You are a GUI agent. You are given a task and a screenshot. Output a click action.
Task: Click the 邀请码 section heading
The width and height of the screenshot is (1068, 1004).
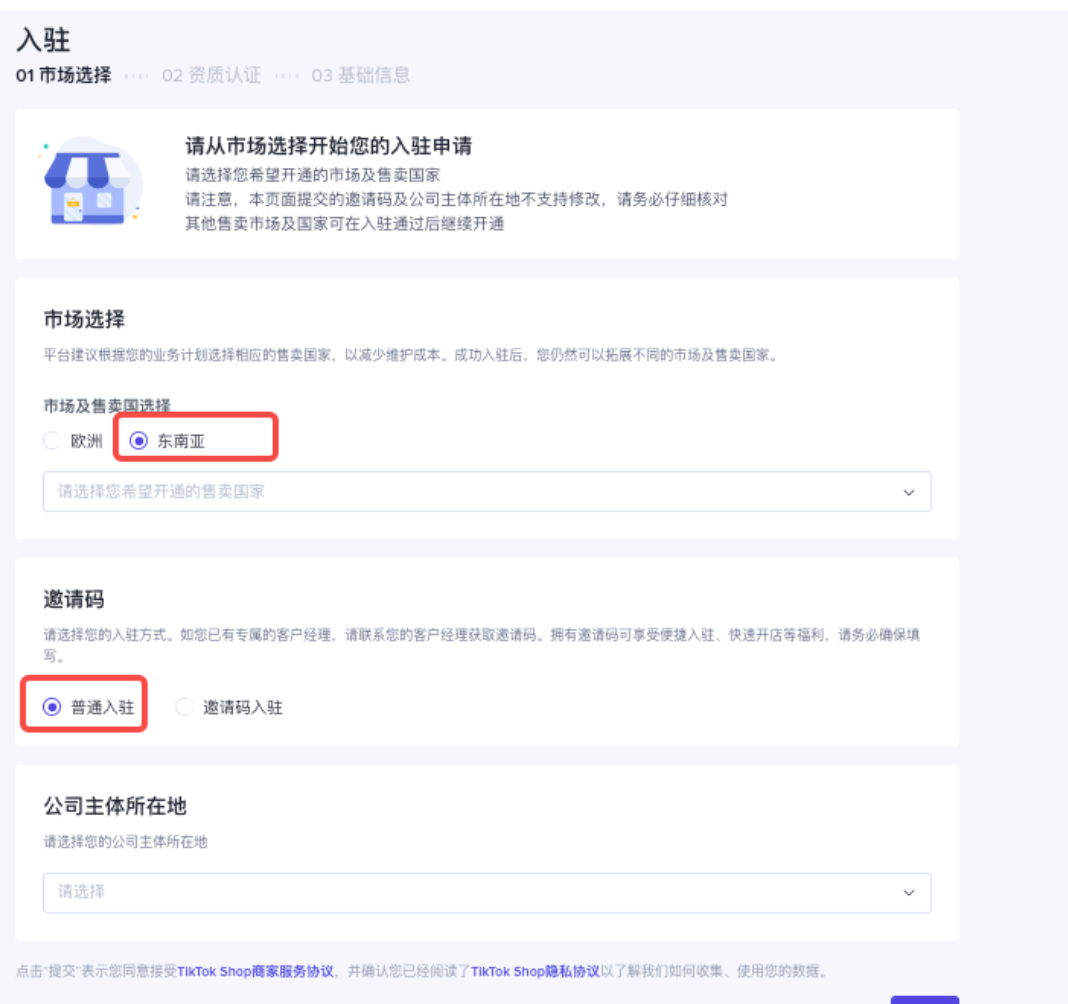74,599
